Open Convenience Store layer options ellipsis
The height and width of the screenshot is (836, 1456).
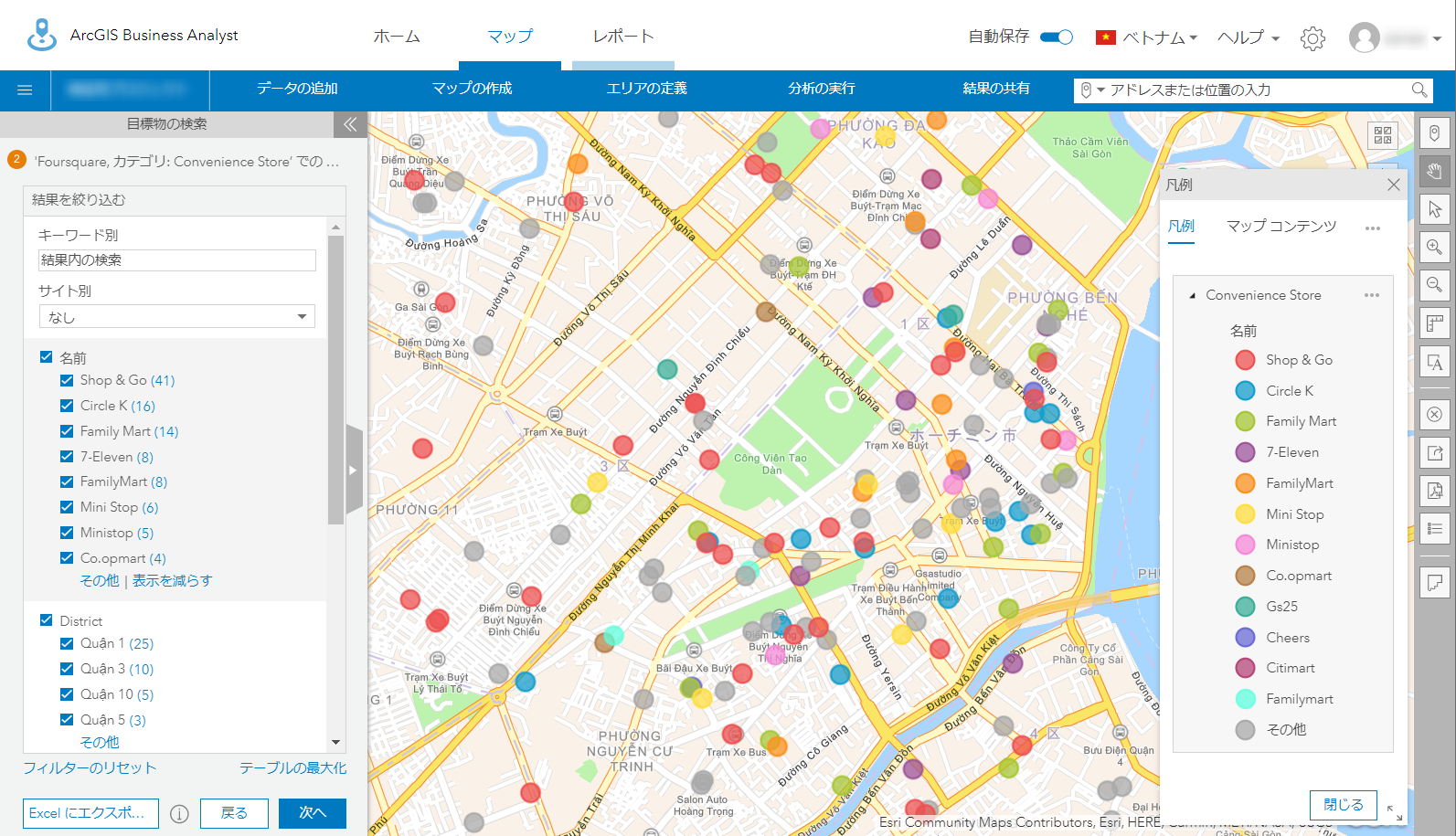click(1372, 295)
